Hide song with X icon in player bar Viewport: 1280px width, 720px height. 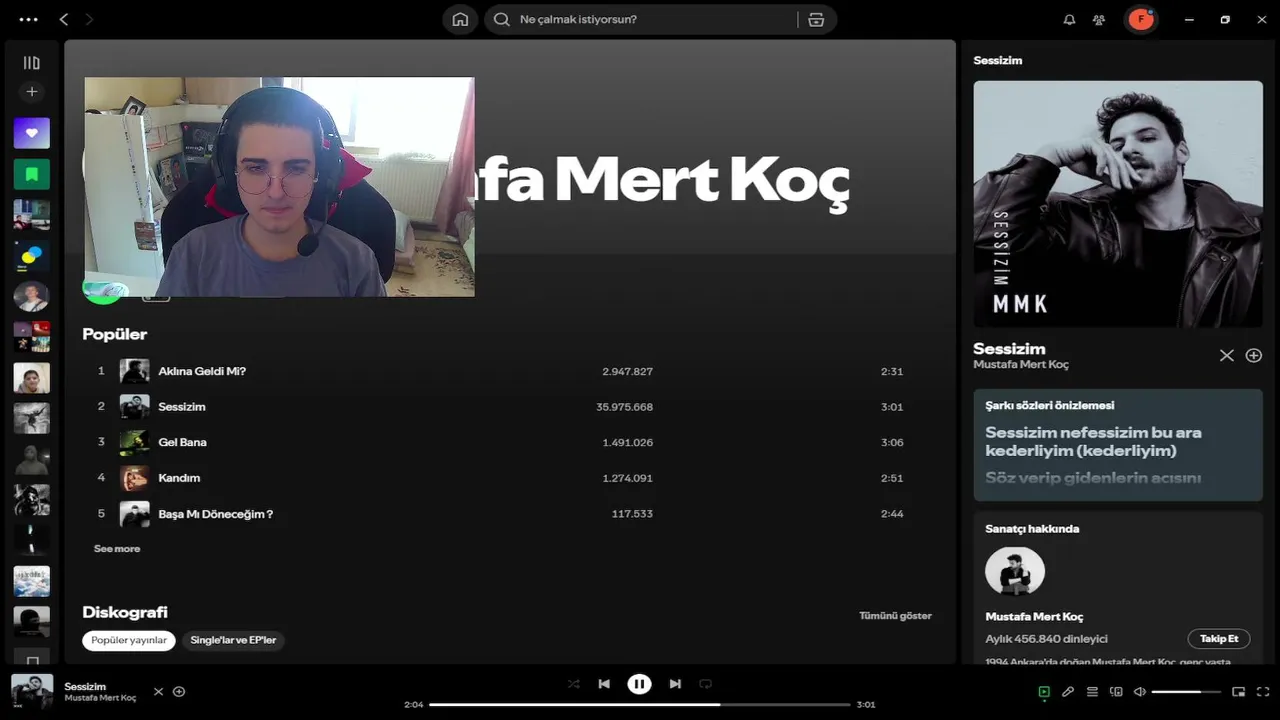click(158, 692)
